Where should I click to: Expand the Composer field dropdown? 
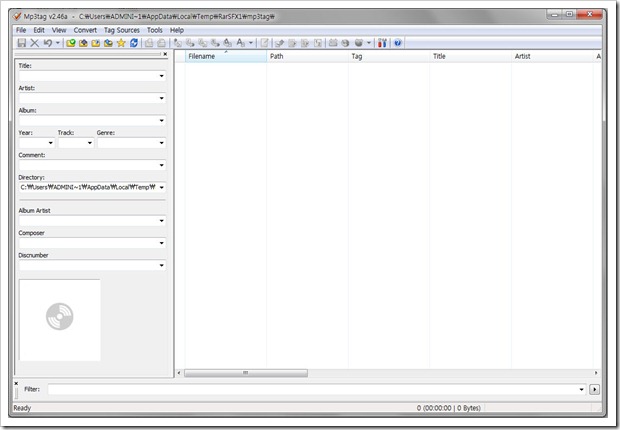(161, 243)
